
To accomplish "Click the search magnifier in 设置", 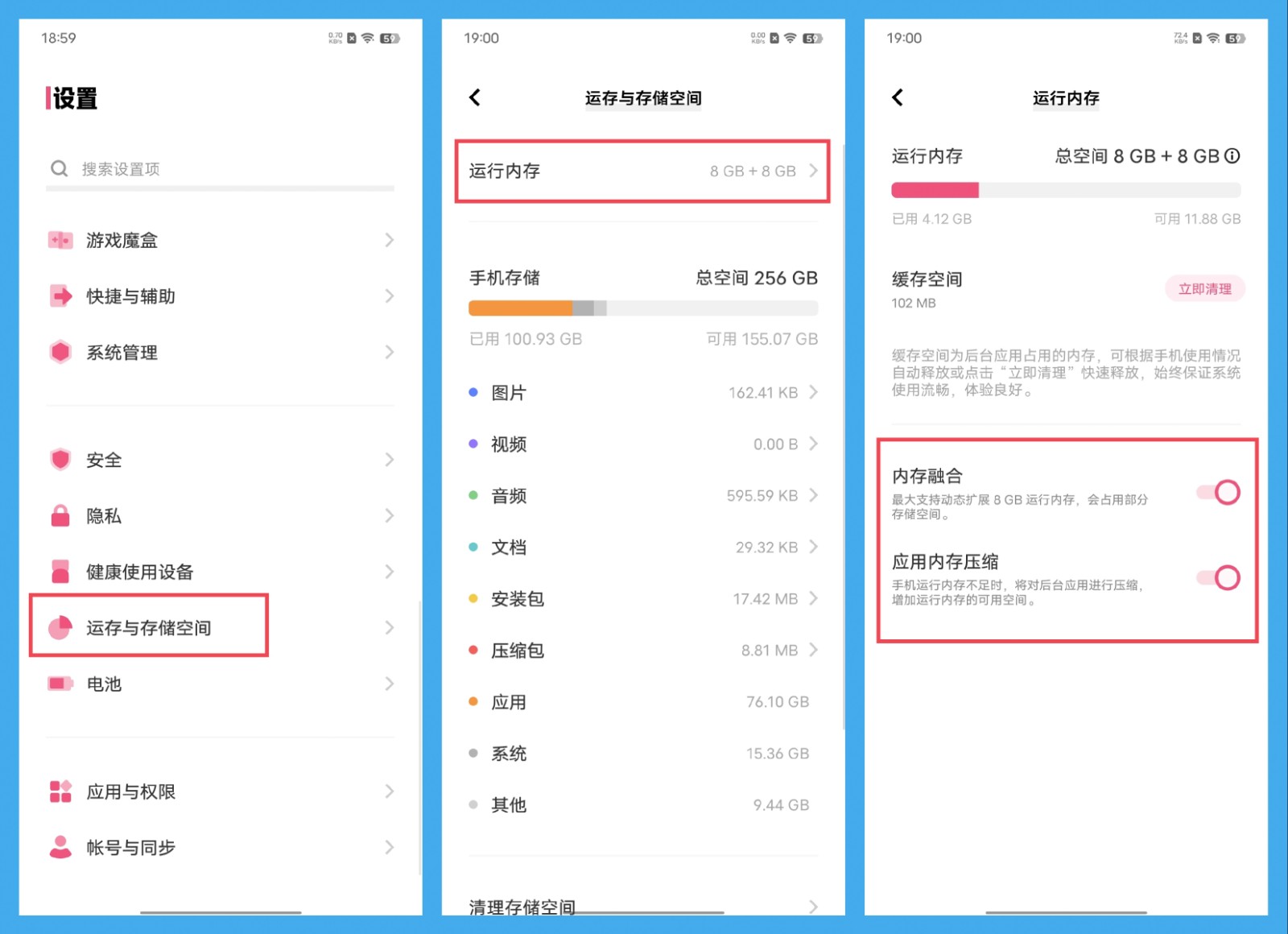I will [59, 168].
